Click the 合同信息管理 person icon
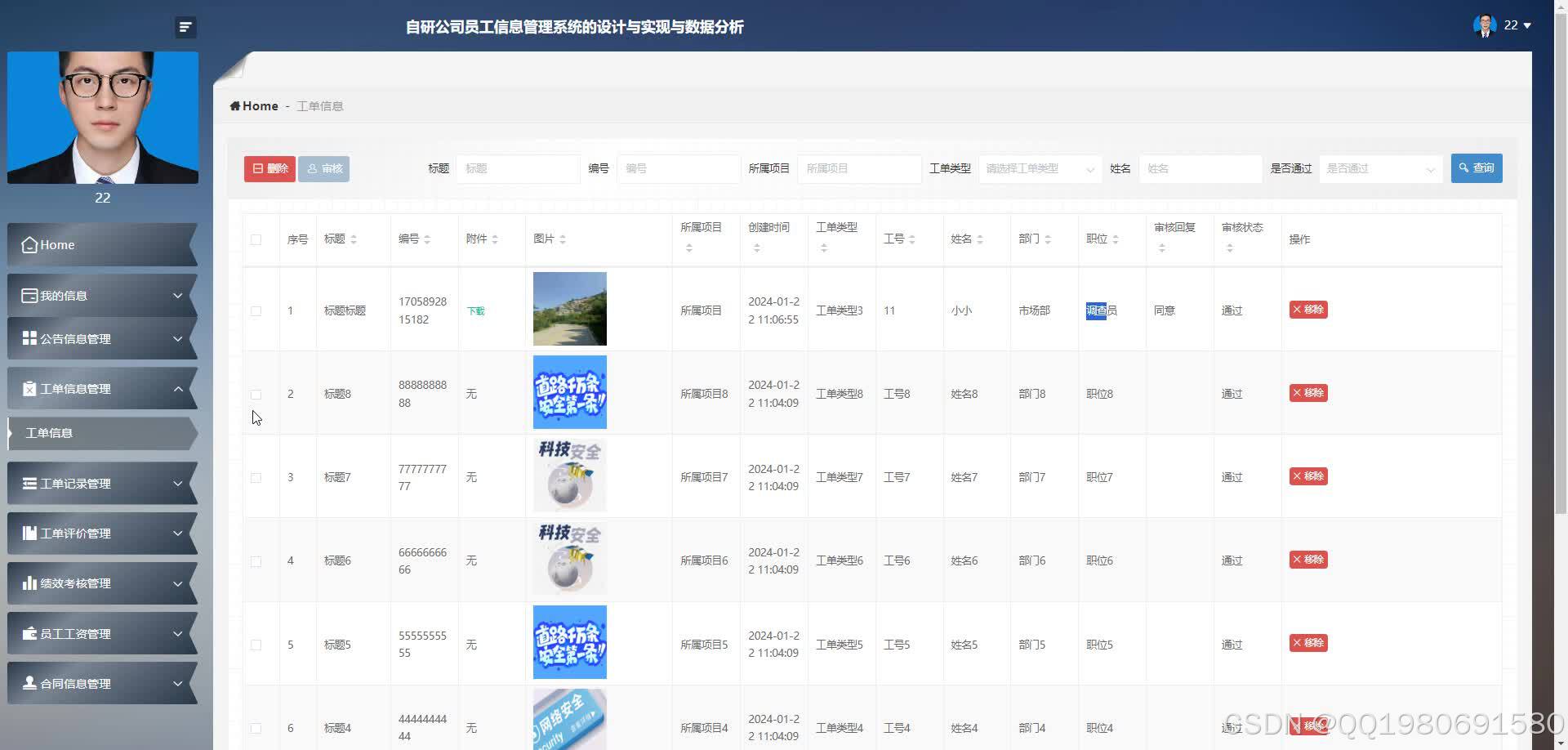Screen dimensions: 1568x750 [30, 683]
